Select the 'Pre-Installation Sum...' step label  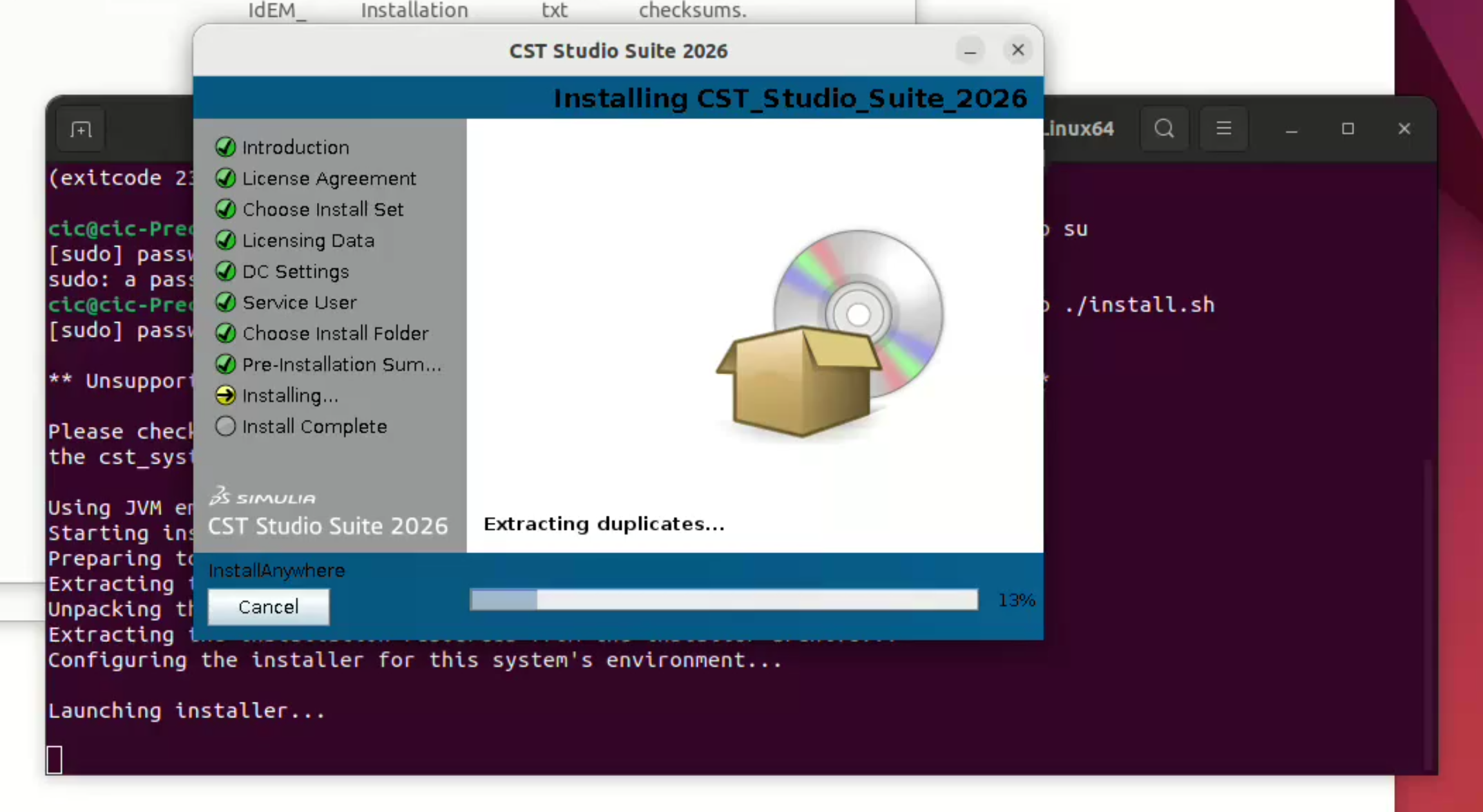pos(342,364)
